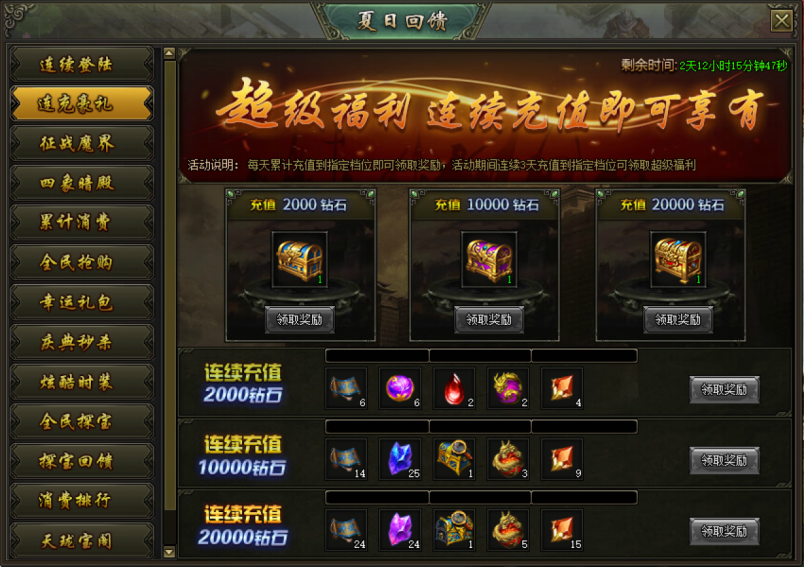The width and height of the screenshot is (804, 567).
Task: Claim reward under 充值 2000 钻石 chest
Action: pos(300,320)
